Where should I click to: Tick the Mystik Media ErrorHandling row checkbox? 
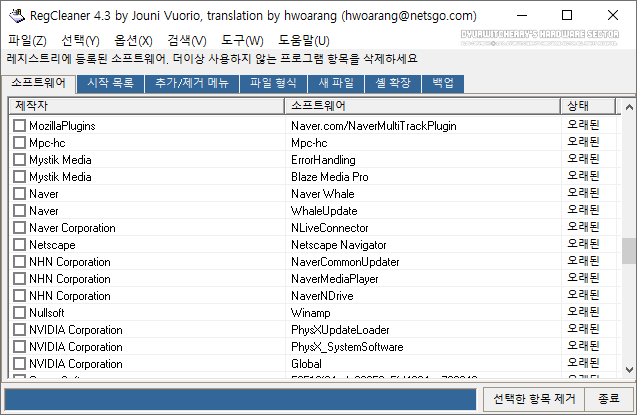coord(20,160)
